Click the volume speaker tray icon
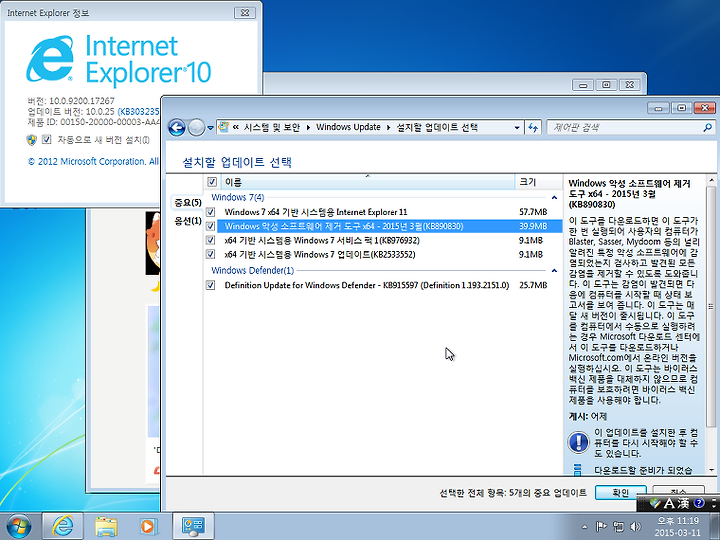Viewport: 720px width, 540px height. [636, 527]
